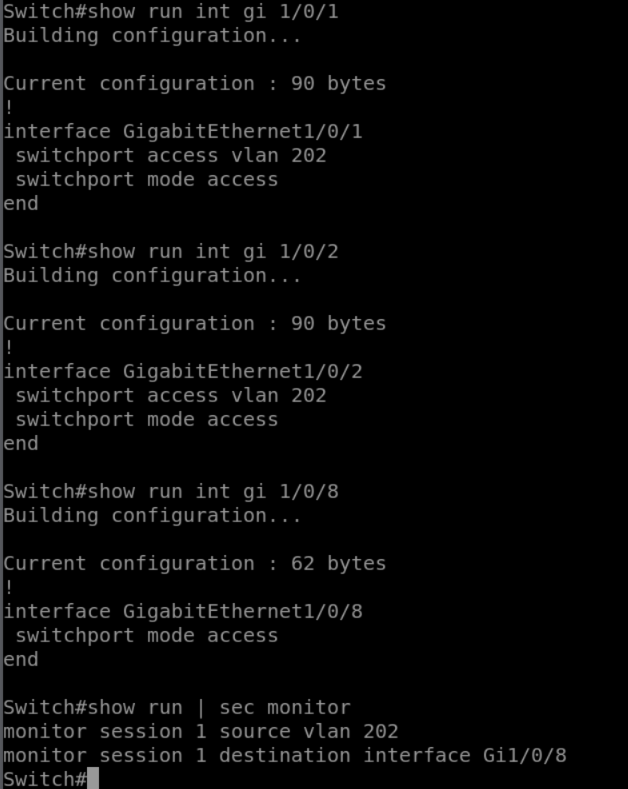Click 'switchport mode access' under GigabitEthernet1/0/2

click(x=146, y=419)
